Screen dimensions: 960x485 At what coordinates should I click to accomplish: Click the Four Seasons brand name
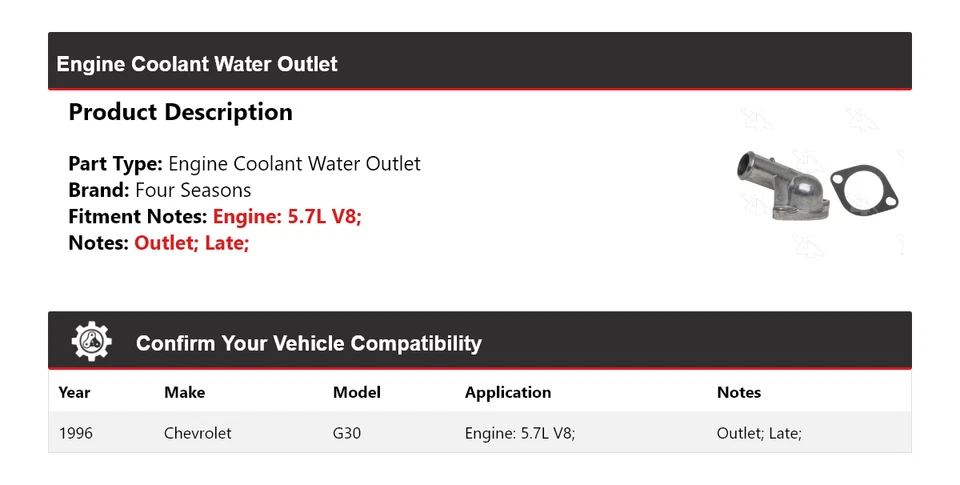pos(193,190)
